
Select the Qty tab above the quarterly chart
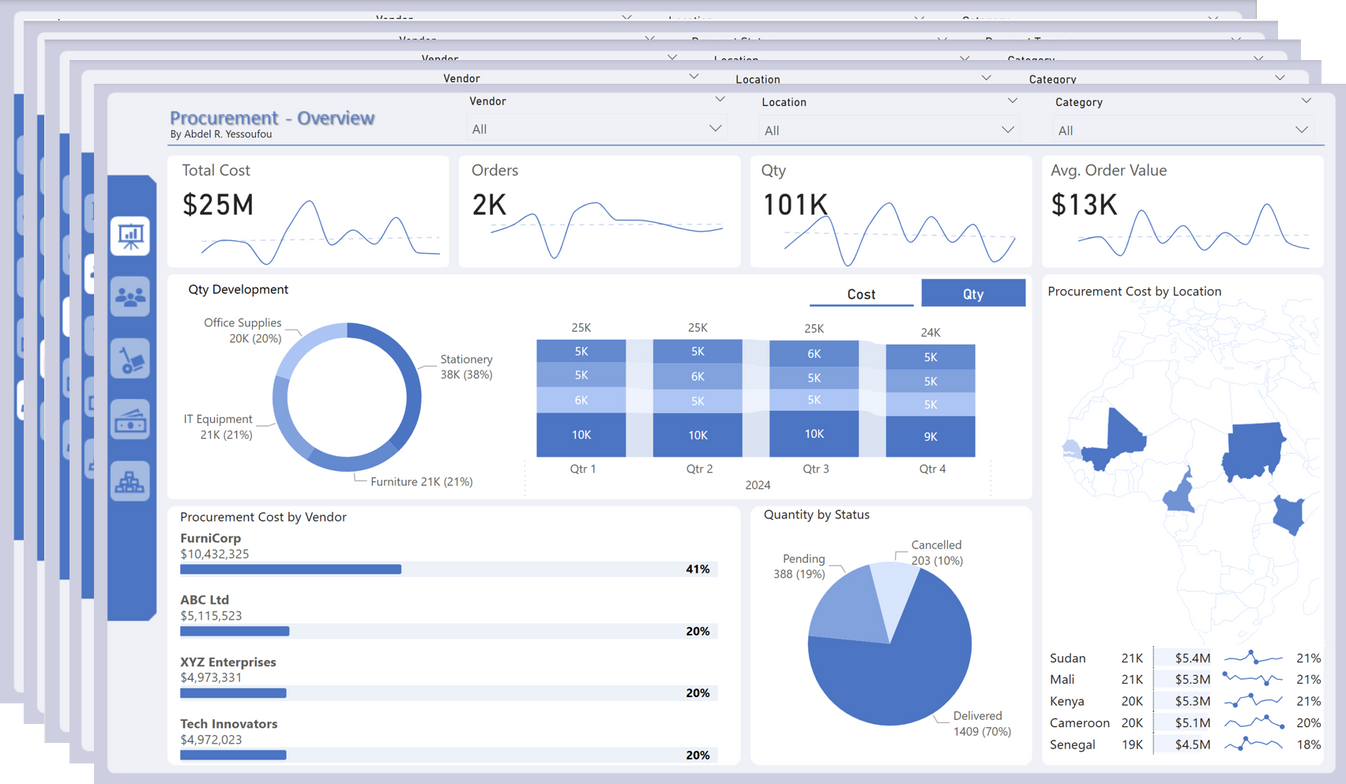[973, 292]
